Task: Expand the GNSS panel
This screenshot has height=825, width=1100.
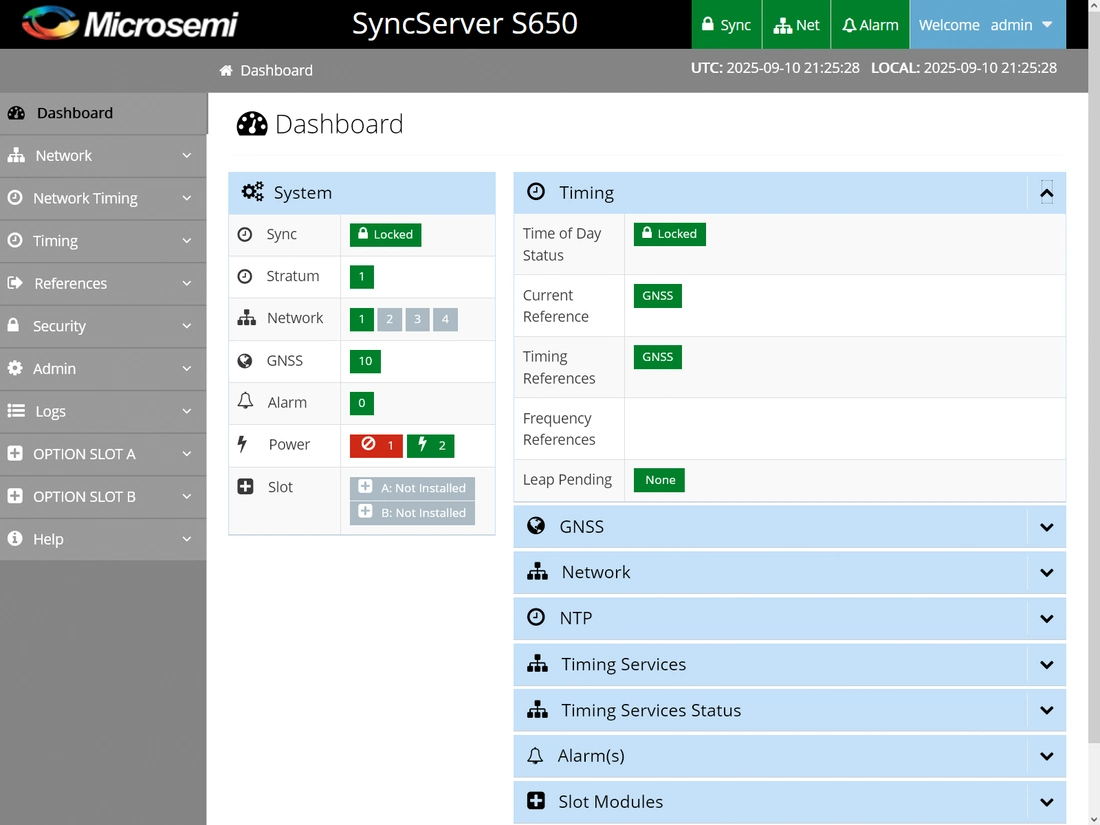Action: 1047,527
